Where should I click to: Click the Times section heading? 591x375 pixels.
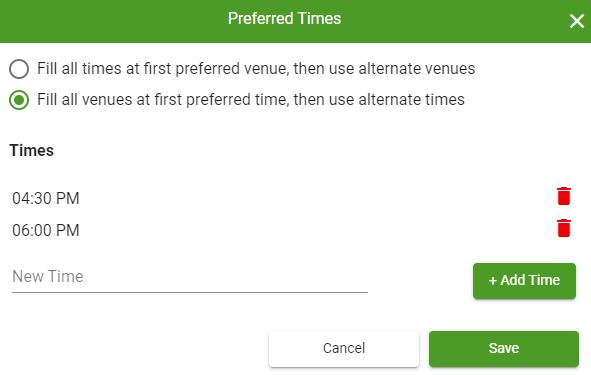click(x=32, y=150)
